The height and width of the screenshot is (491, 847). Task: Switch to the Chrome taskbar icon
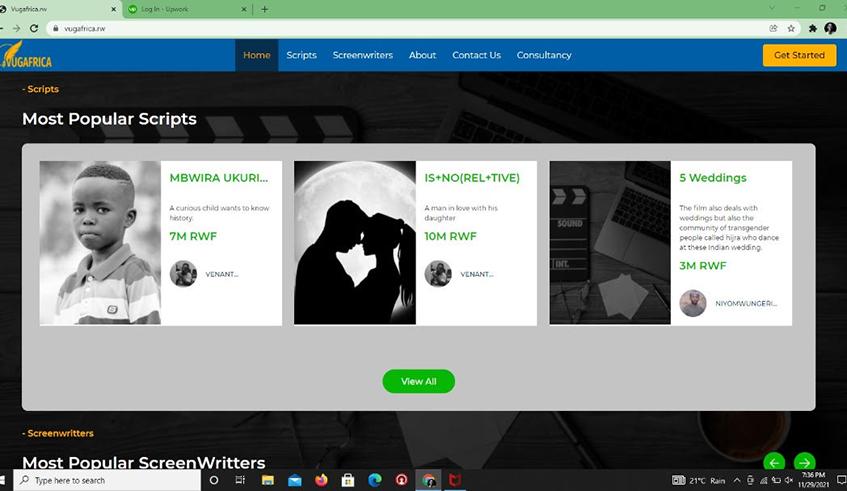point(428,480)
